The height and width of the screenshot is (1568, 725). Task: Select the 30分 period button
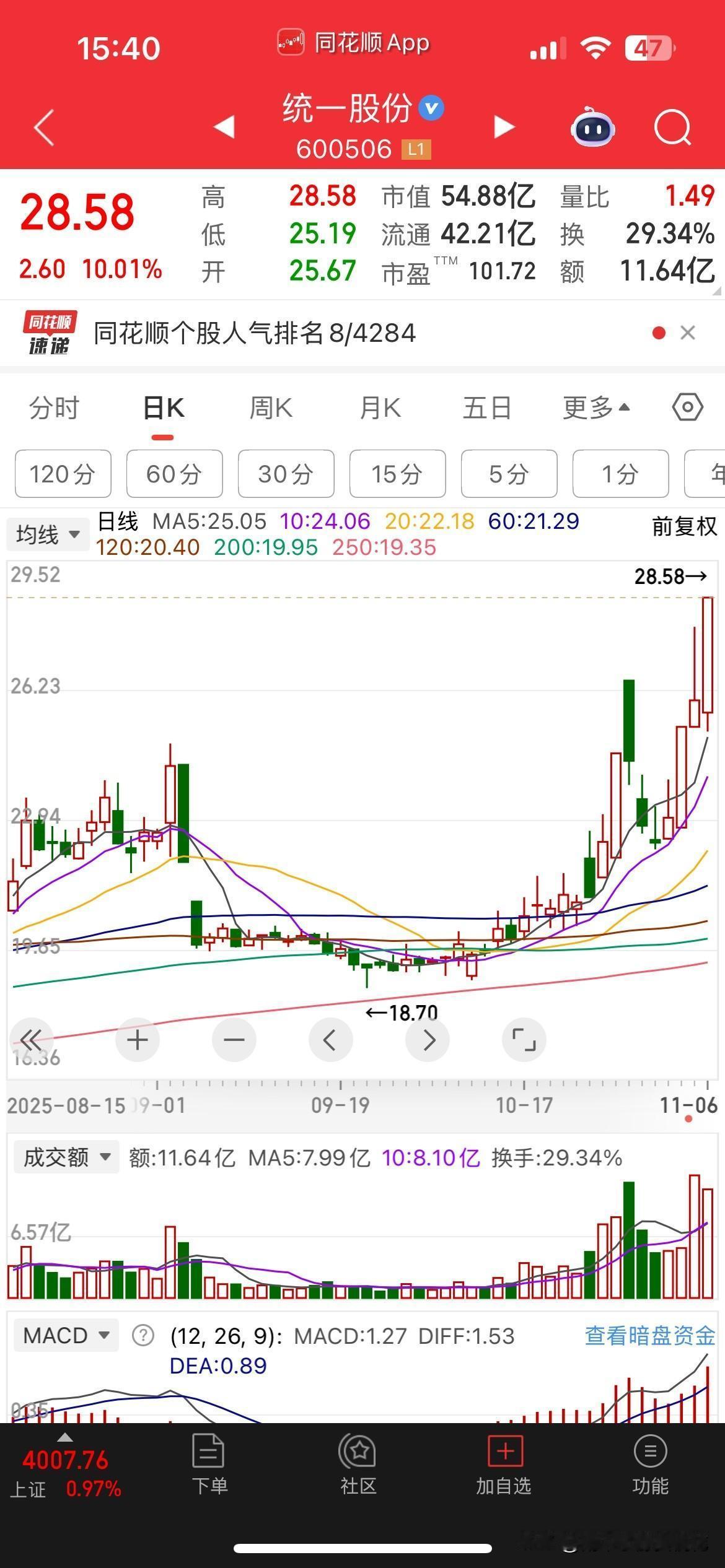tap(286, 474)
